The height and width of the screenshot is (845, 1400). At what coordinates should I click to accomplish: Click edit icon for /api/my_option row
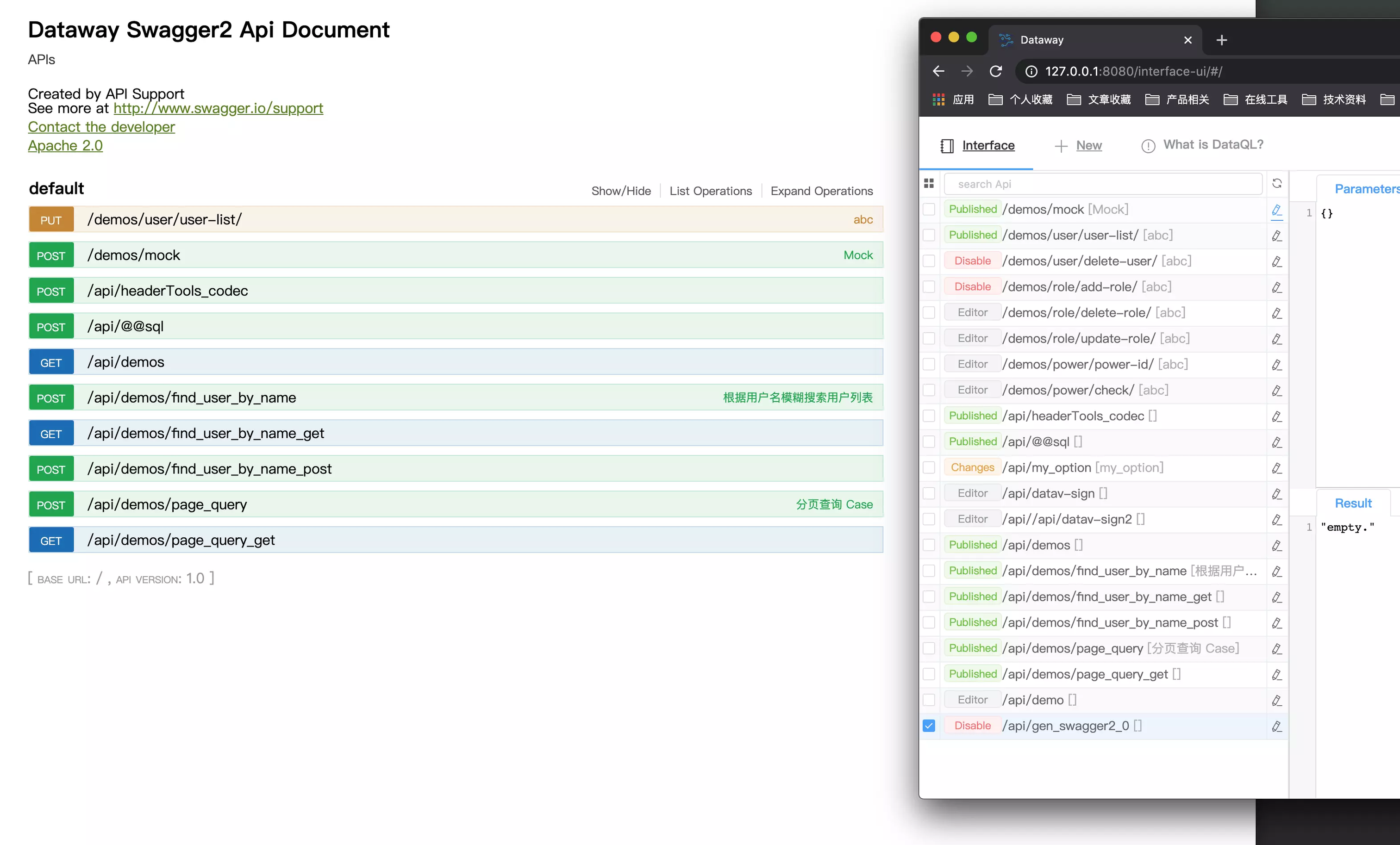(x=1277, y=468)
